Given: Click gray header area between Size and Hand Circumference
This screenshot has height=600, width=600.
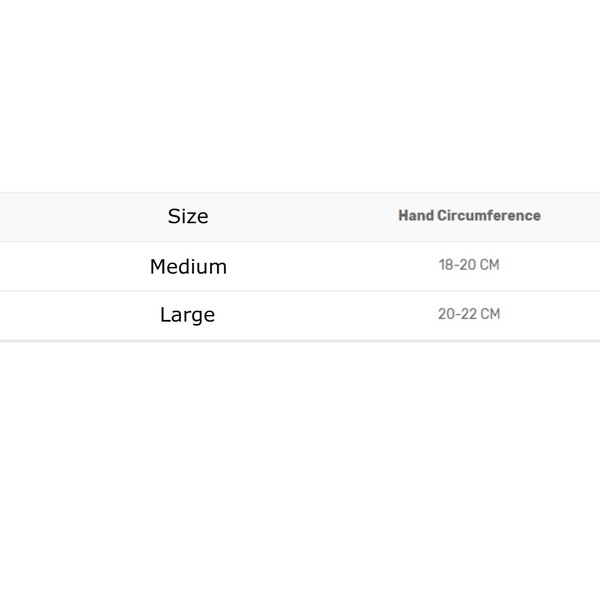Looking at the screenshot, I should pos(303,217).
